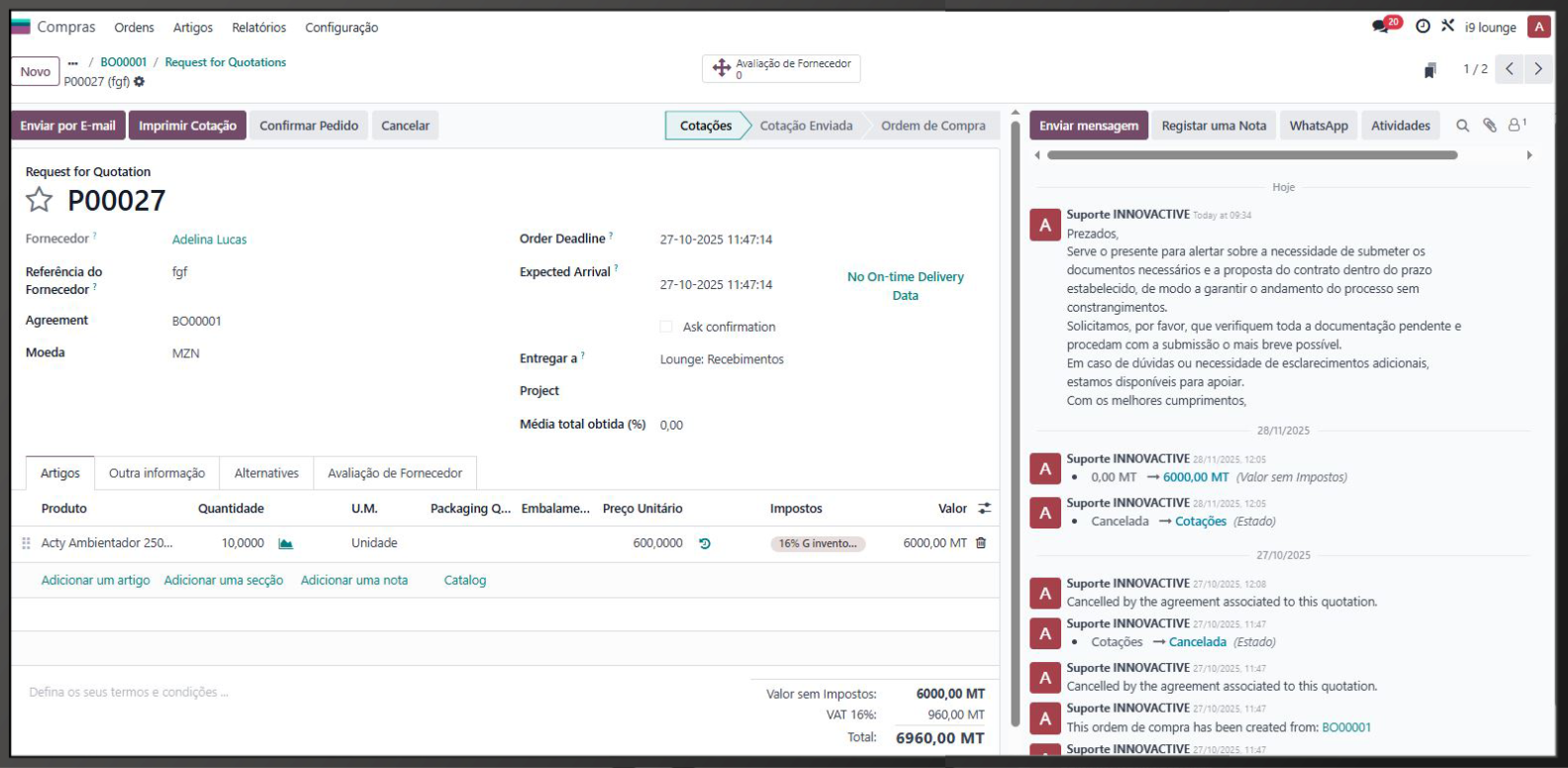Click the Enviar por E-mail button
This screenshot has height=768, width=1568.
tap(68, 126)
